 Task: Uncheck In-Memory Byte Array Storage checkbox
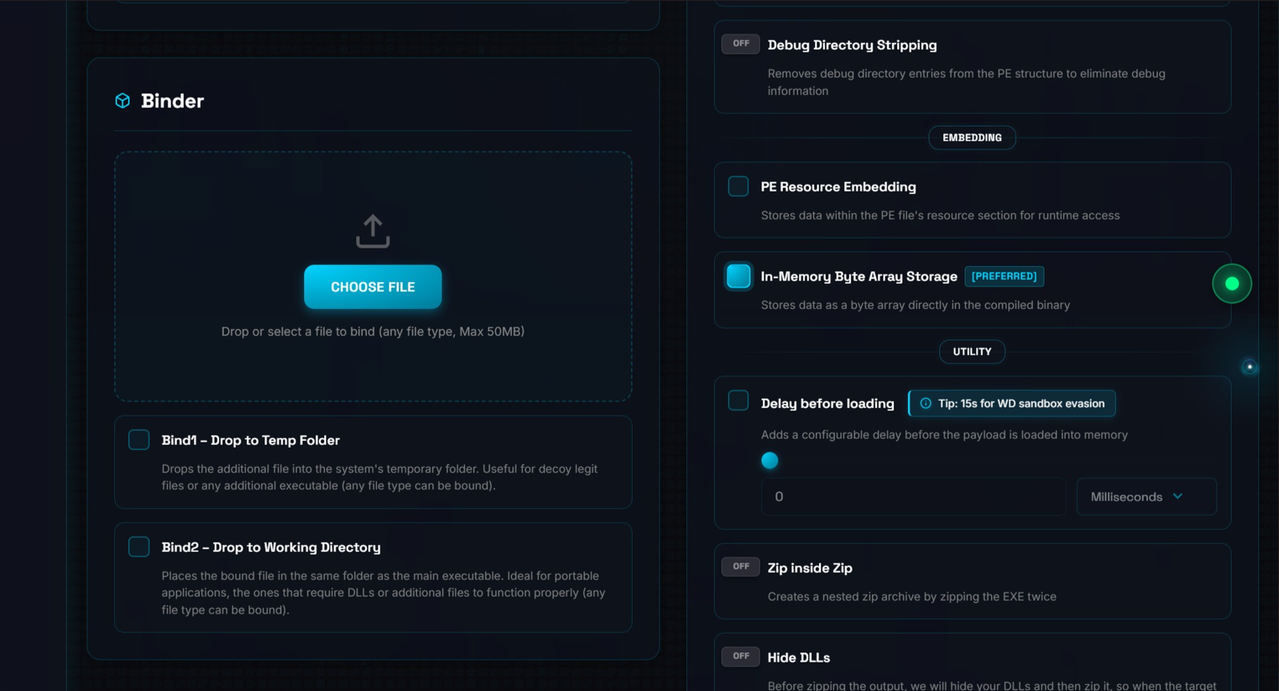[739, 276]
